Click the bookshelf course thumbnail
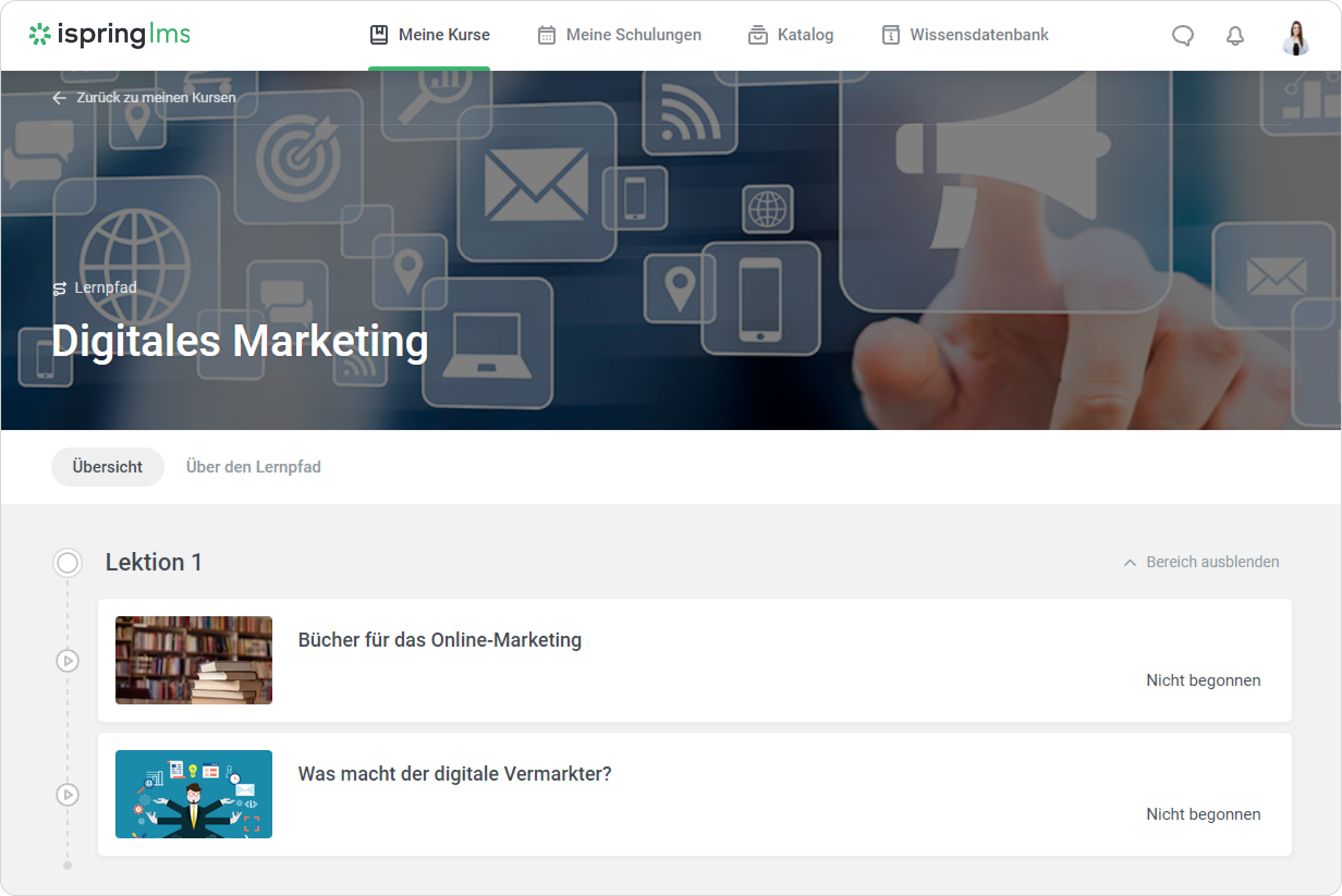 pos(193,660)
